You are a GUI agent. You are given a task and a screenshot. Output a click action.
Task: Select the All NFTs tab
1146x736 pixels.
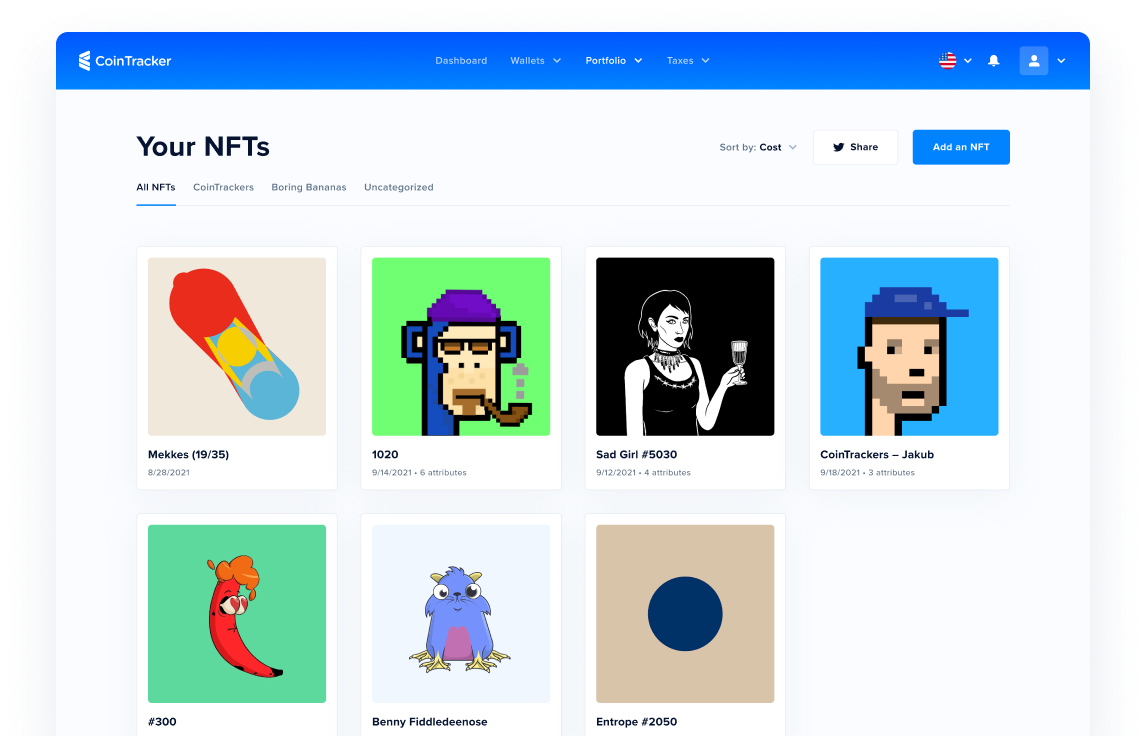[156, 187]
